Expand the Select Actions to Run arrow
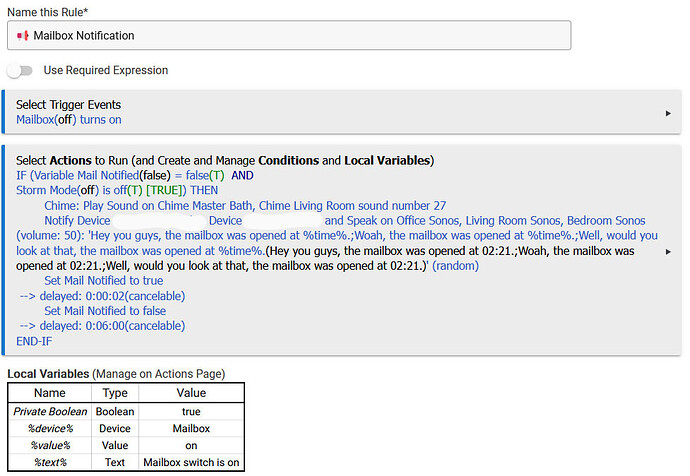The image size is (690, 476). (668, 252)
